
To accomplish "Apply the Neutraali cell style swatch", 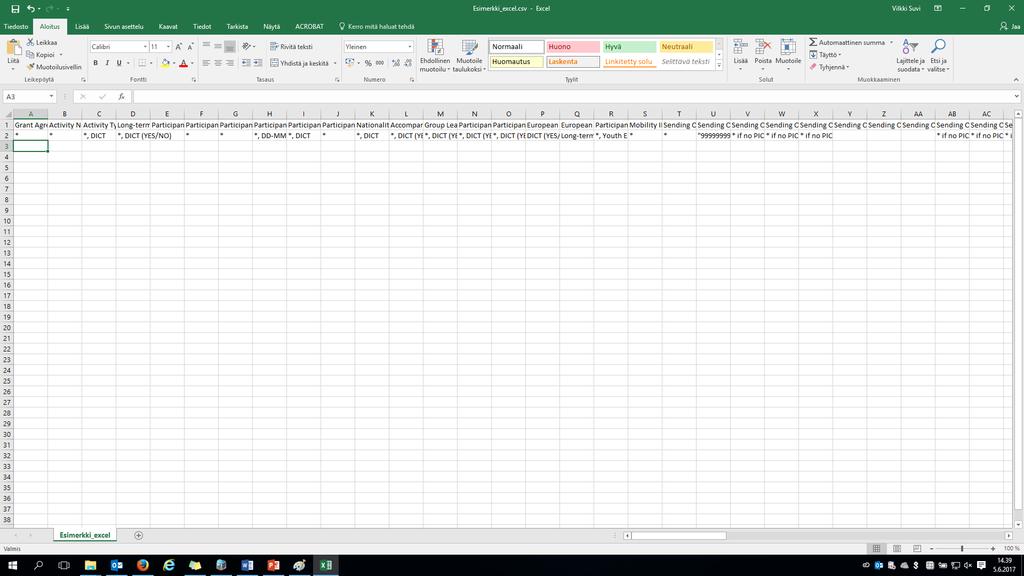I will pos(686,46).
